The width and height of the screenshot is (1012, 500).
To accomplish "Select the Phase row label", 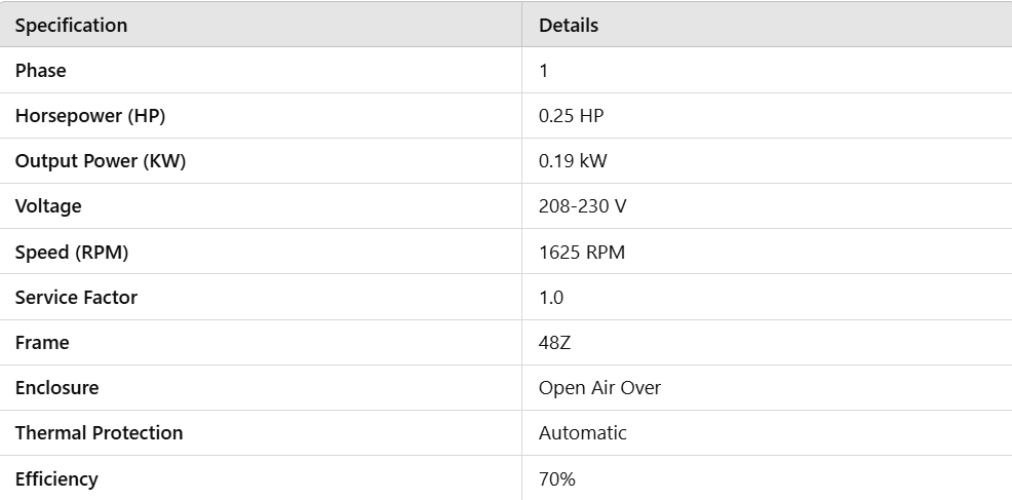I will (x=38, y=72).
